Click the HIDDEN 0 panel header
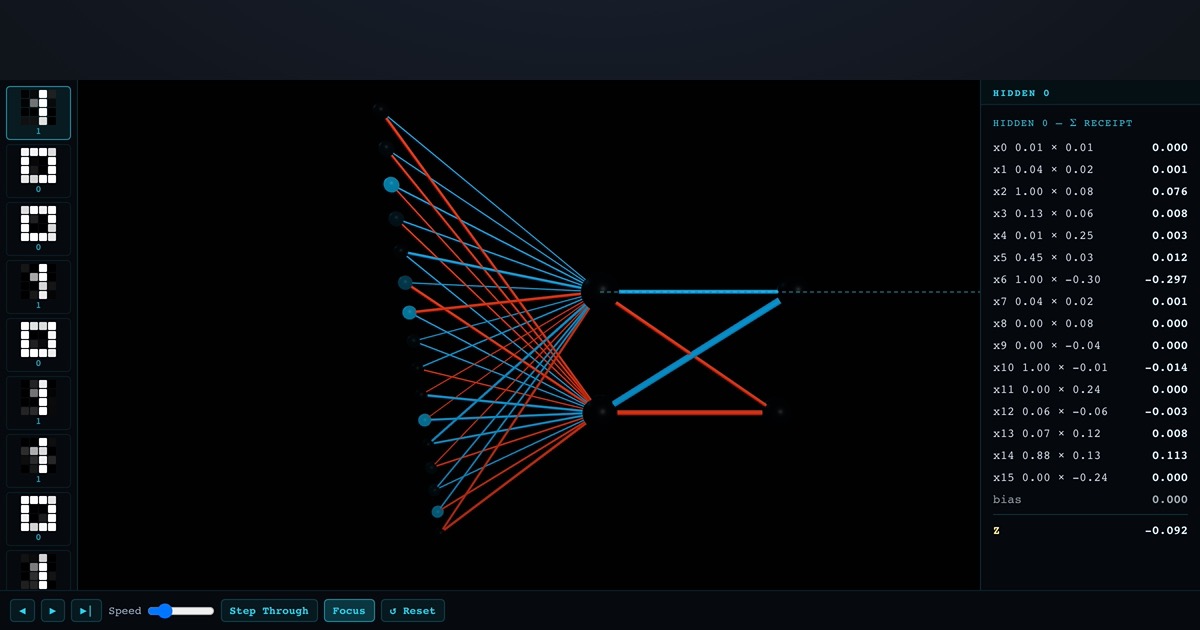The width and height of the screenshot is (1200, 630). click(1090, 93)
